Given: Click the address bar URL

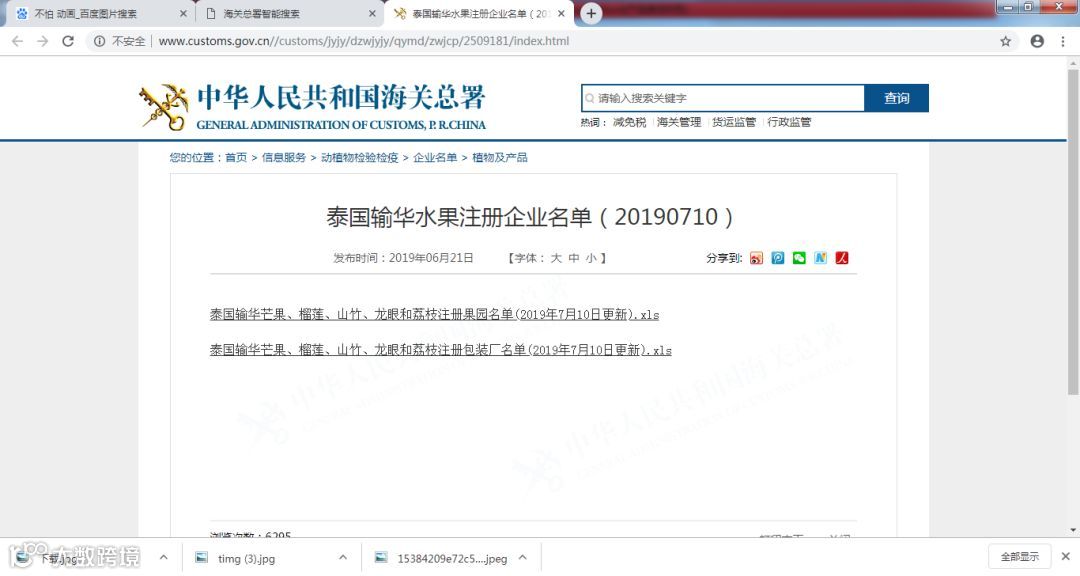Looking at the screenshot, I should tap(364, 41).
